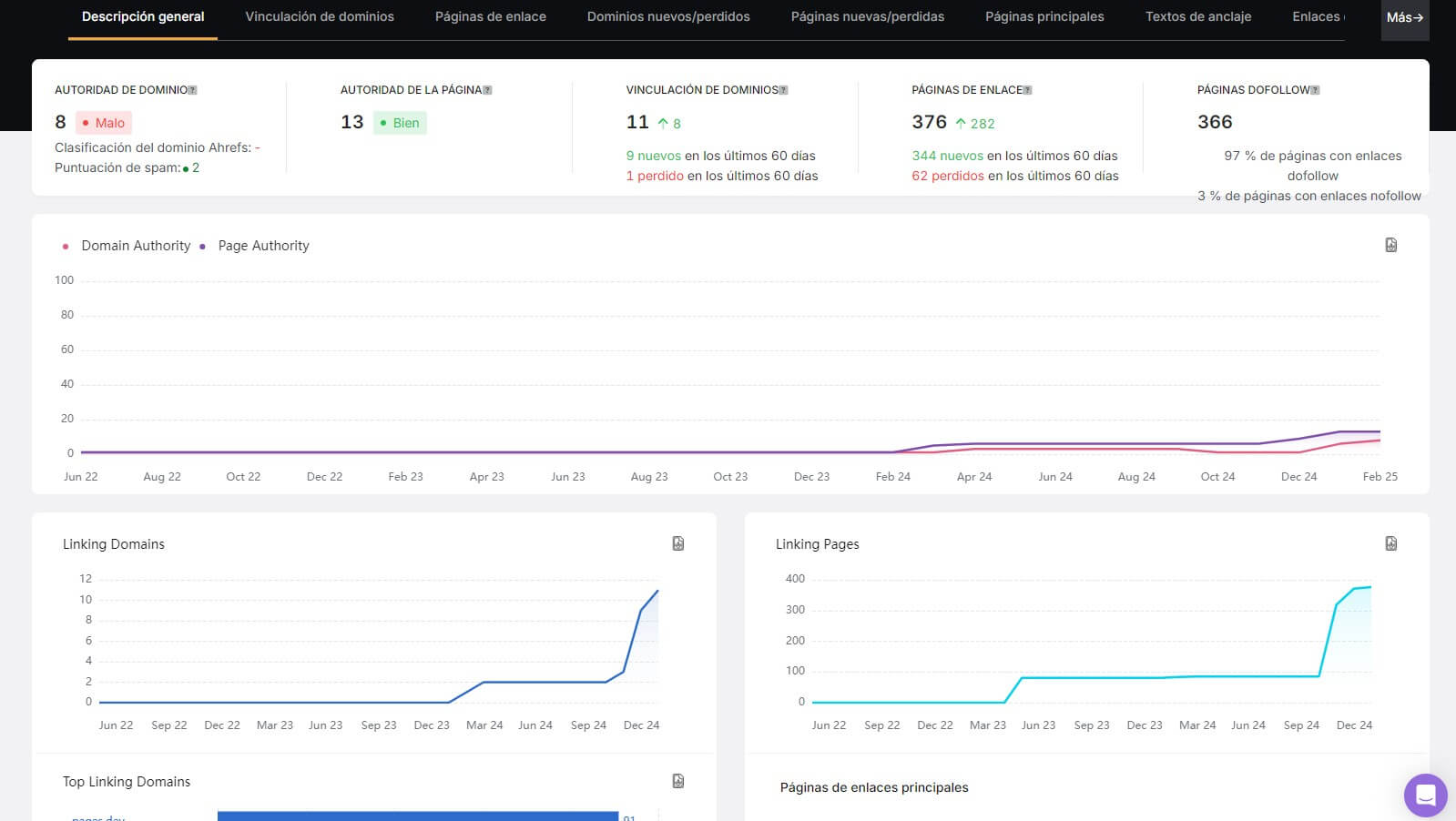This screenshot has height=821, width=1456.
Task: Export the Top Linking Domains chart
Action: 677,781
